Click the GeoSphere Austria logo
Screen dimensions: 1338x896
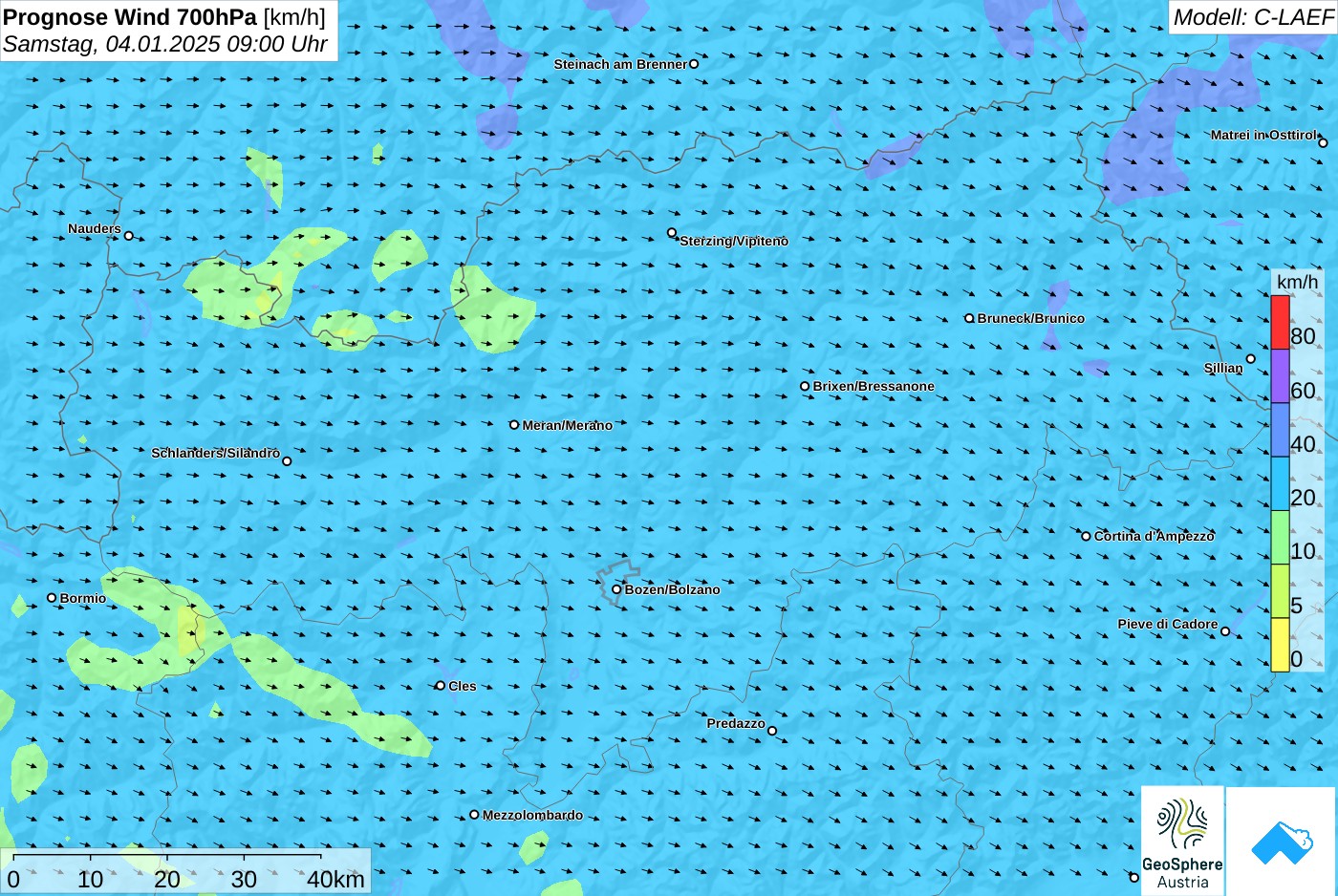(1182, 841)
